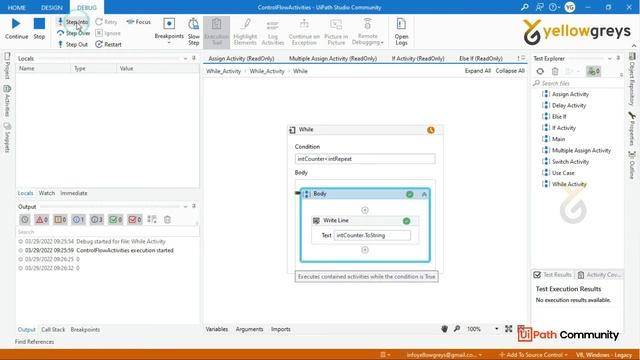Open the Test Results tab

pos(553,275)
